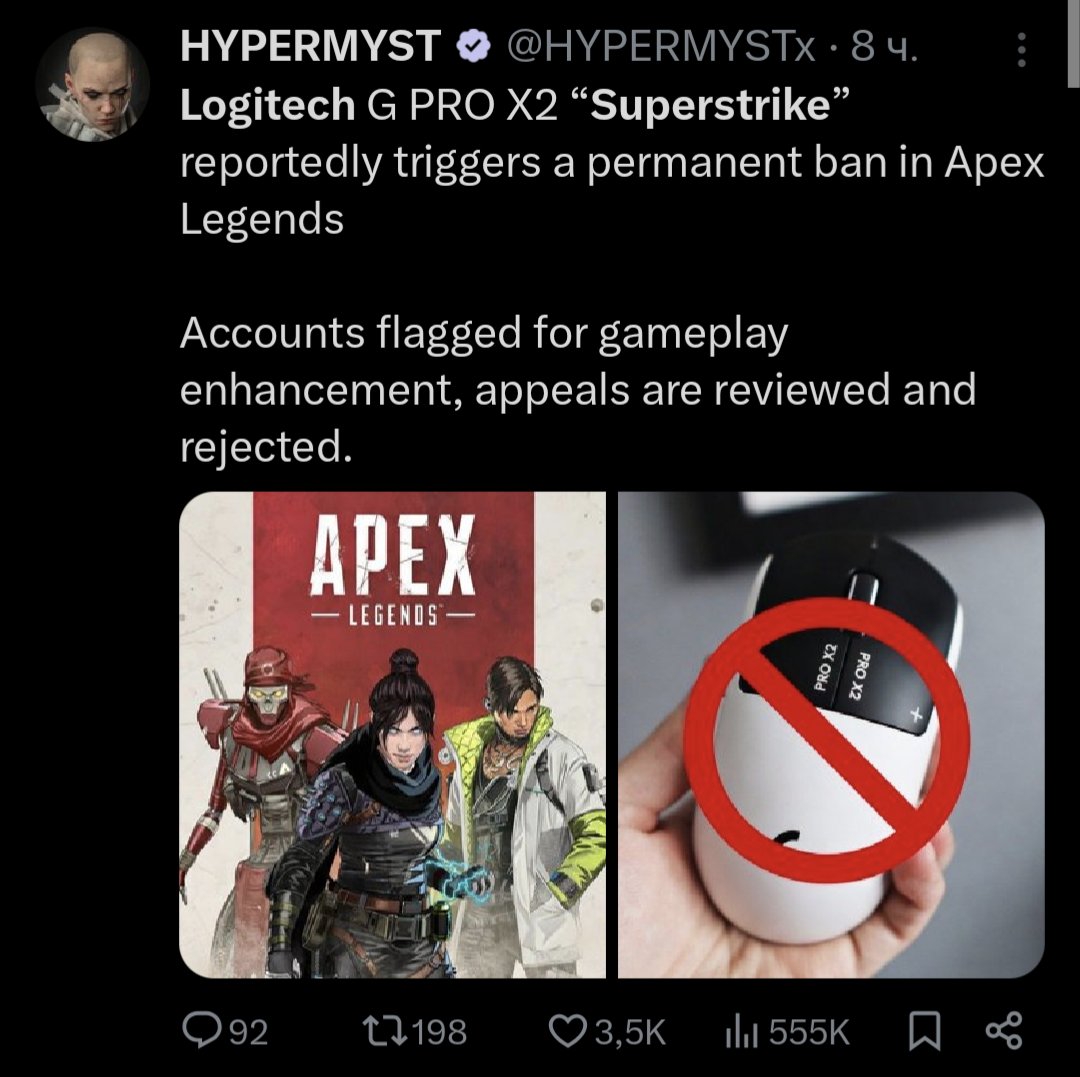Screen dimensions: 1080x1077
Task: Open the crossed-out PRO X2 mouse image
Action: pyautogui.click(x=831, y=735)
